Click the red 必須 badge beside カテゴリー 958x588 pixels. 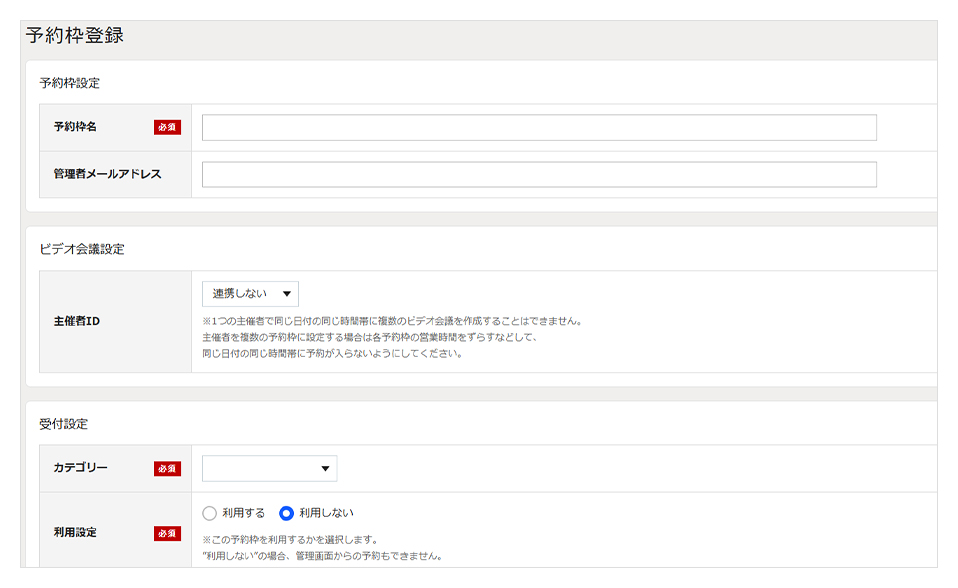[167, 468]
